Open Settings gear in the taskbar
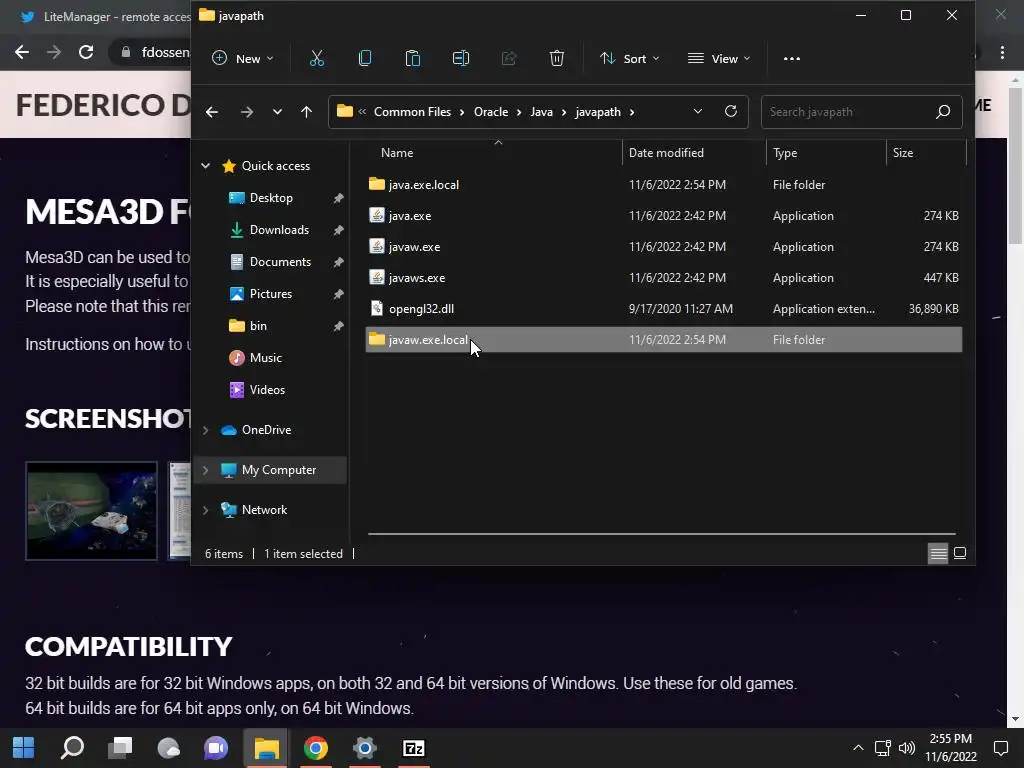The height and width of the screenshot is (768, 1024). pos(364,748)
